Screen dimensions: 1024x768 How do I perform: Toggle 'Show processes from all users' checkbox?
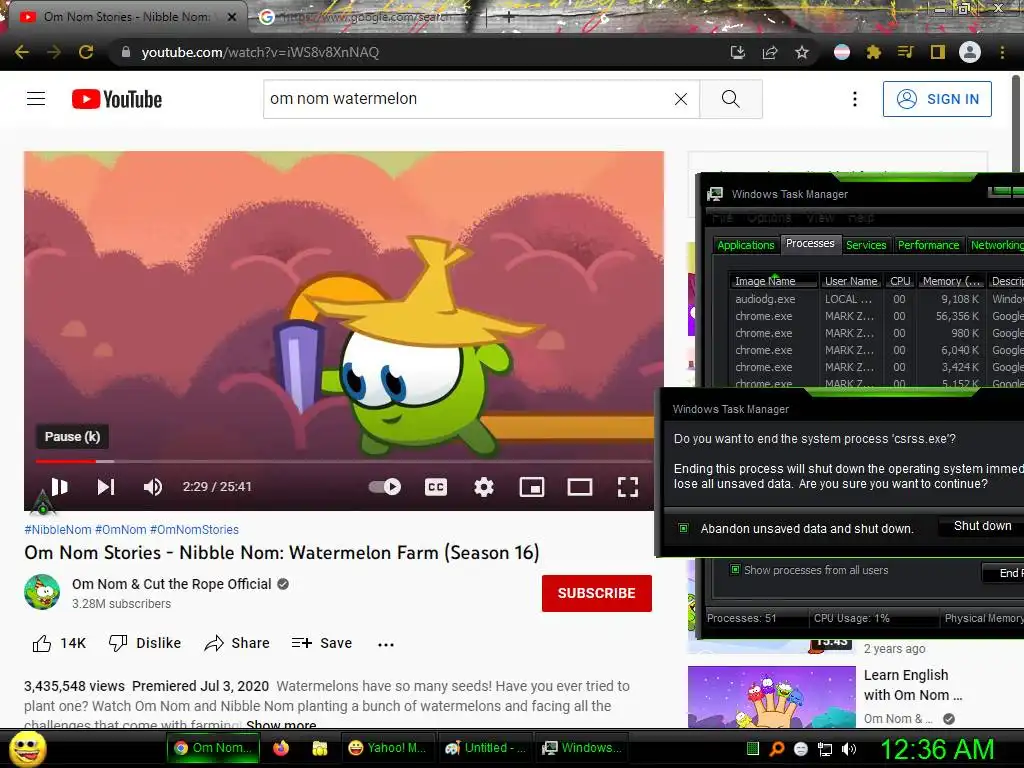click(735, 569)
